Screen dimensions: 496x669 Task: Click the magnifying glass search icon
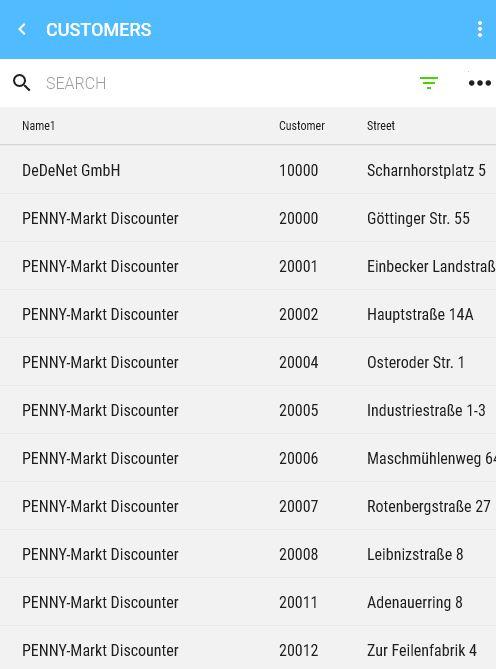click(x=21, y=83)
